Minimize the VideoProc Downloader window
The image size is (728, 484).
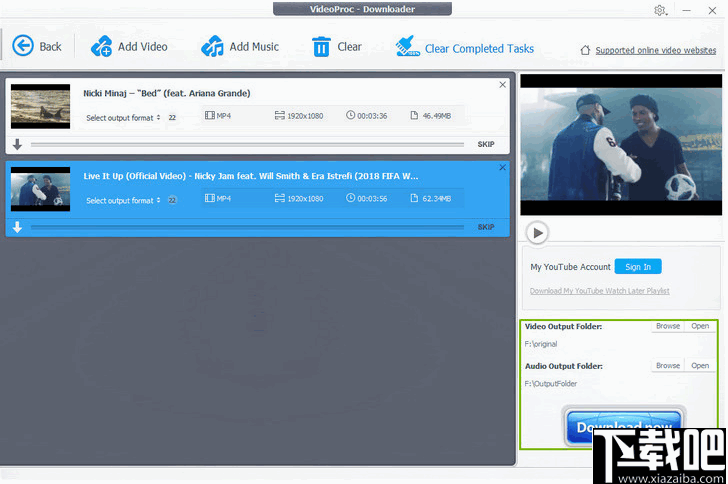tap(687, 10)
